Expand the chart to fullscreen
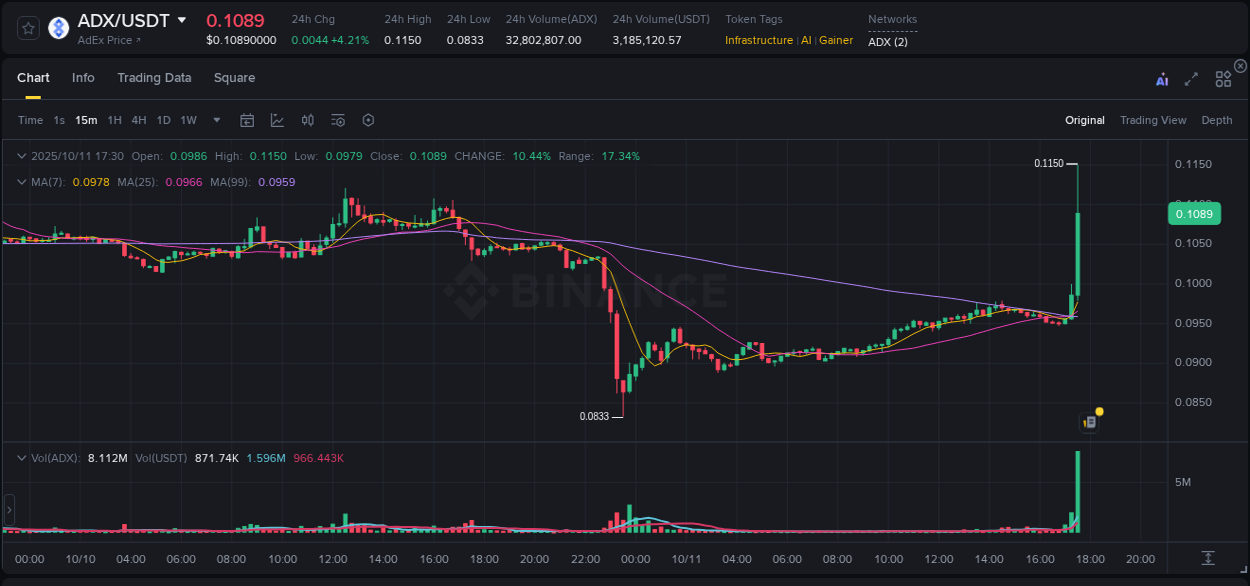 click(x=1191, y=78)
